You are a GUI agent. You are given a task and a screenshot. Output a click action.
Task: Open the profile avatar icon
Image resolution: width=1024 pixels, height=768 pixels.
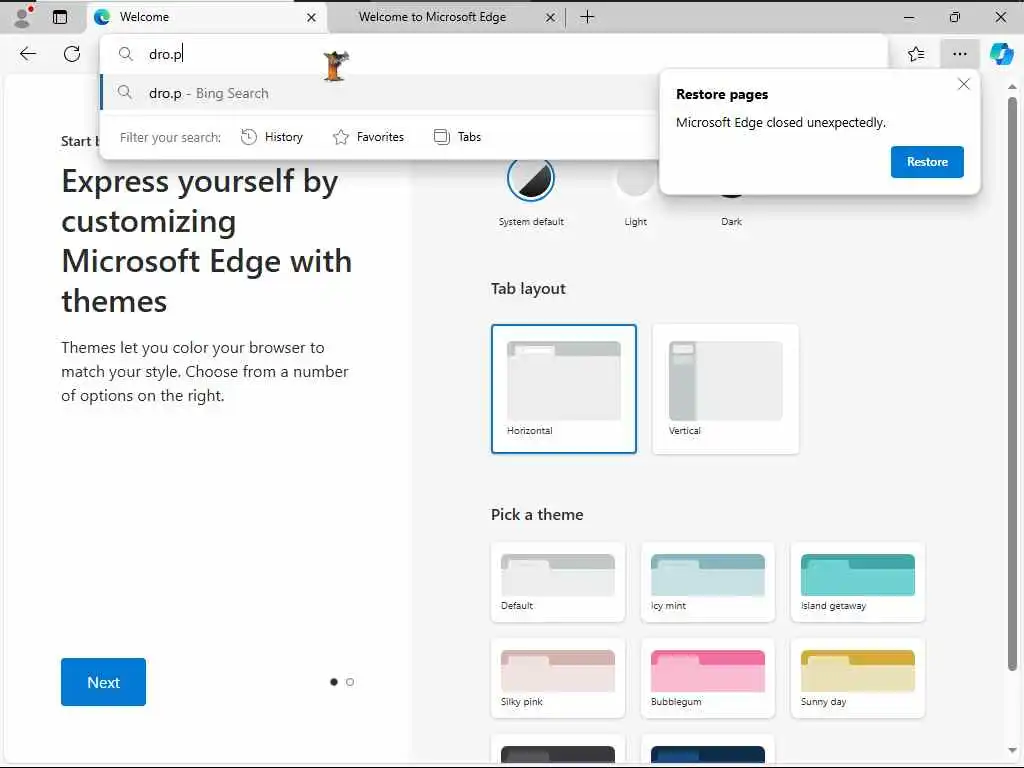pos(23,17)
